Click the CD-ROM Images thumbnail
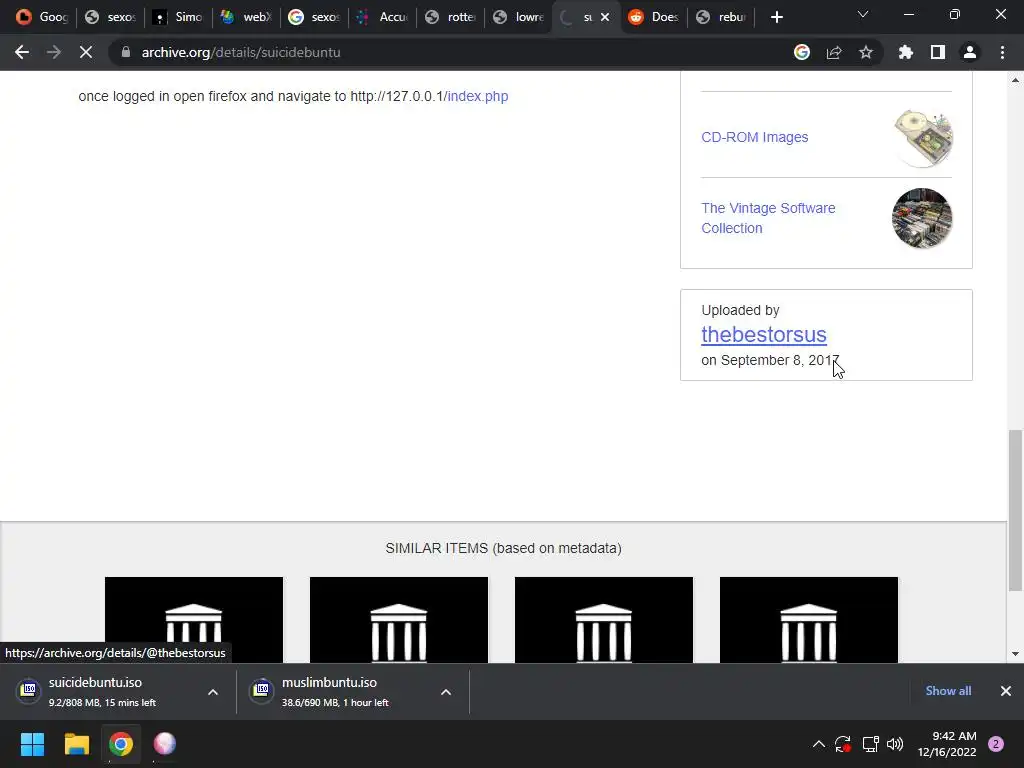The height and width of the screenshot is (768, 1024). pyautogui.click(x=923, y=138)
